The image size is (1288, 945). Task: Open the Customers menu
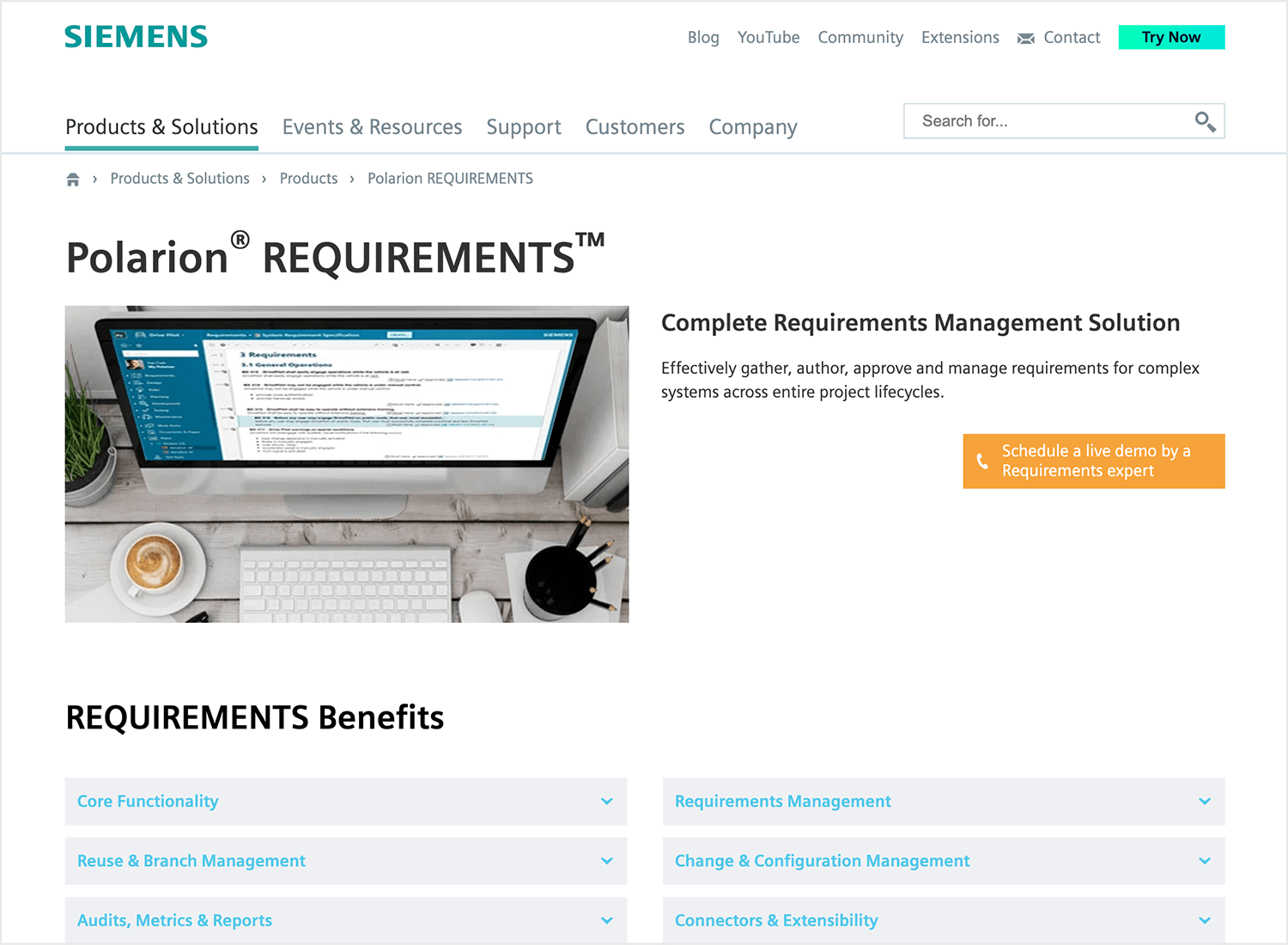[x=635, y=127]
